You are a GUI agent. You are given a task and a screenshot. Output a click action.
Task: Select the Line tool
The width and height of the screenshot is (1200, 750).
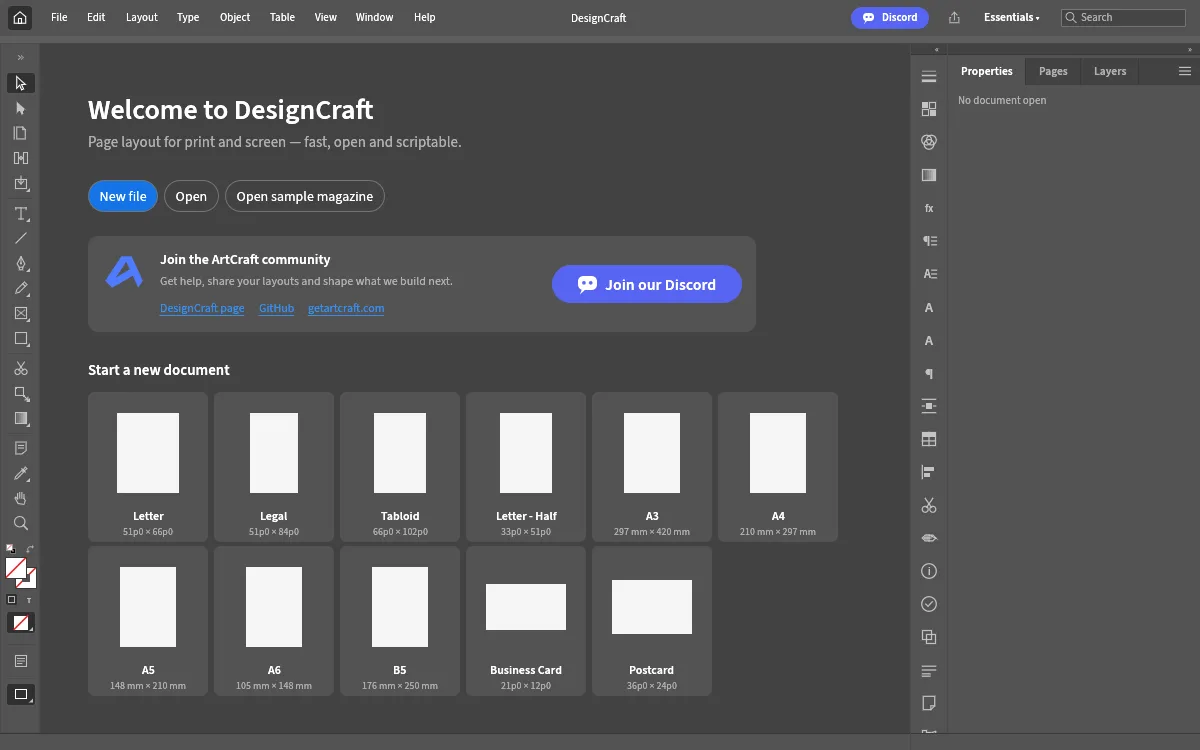pyautogui.click(x=21, y=238)
